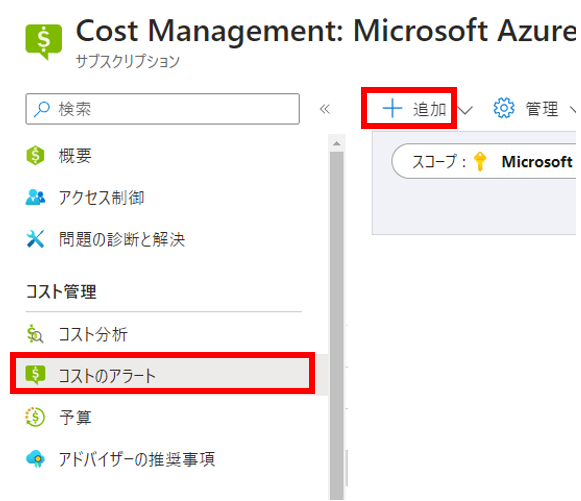
Task: Click the gear icon for 管理
Action: point(504,108)
